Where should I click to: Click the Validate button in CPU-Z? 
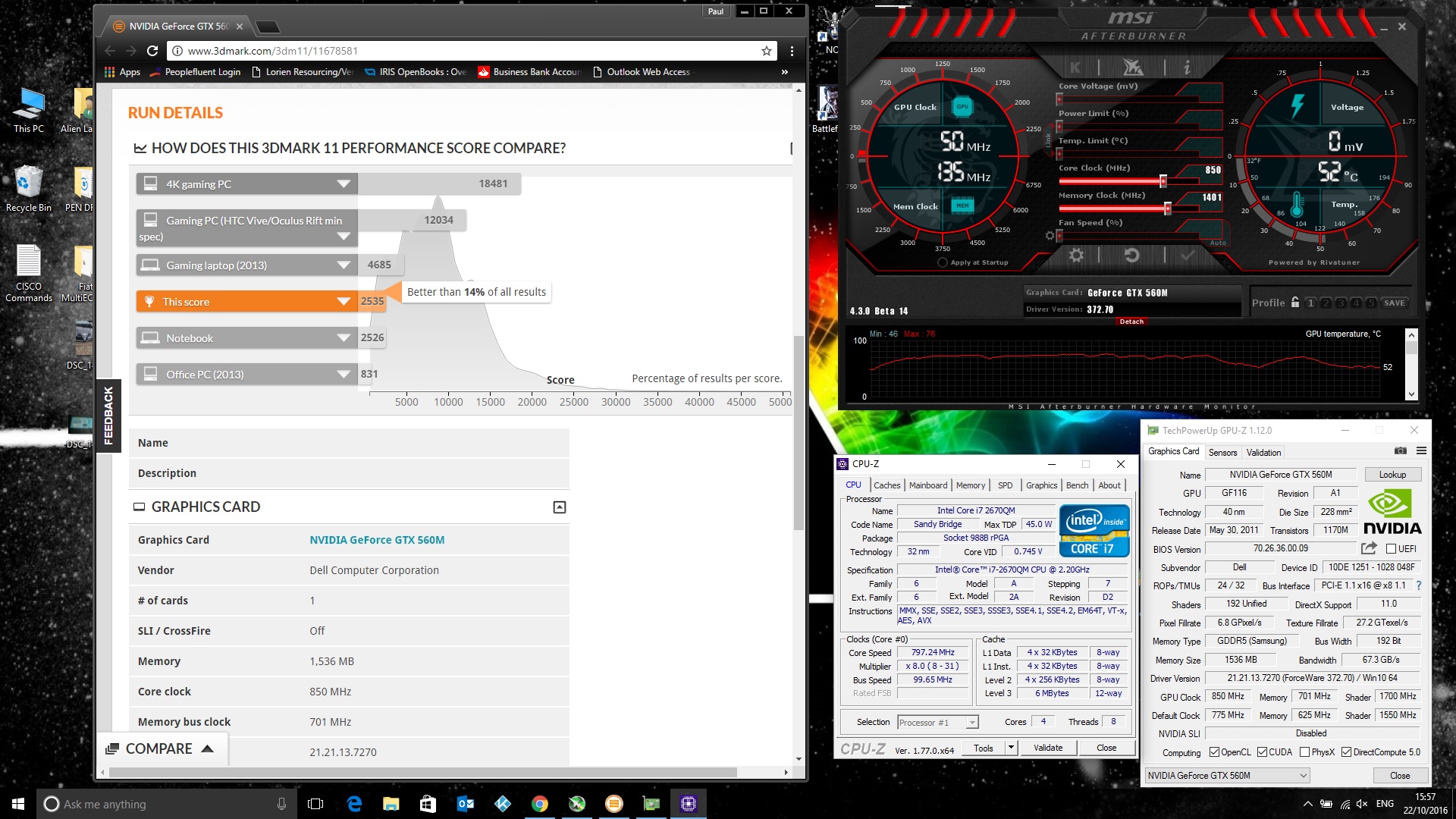coord(1048,748)
